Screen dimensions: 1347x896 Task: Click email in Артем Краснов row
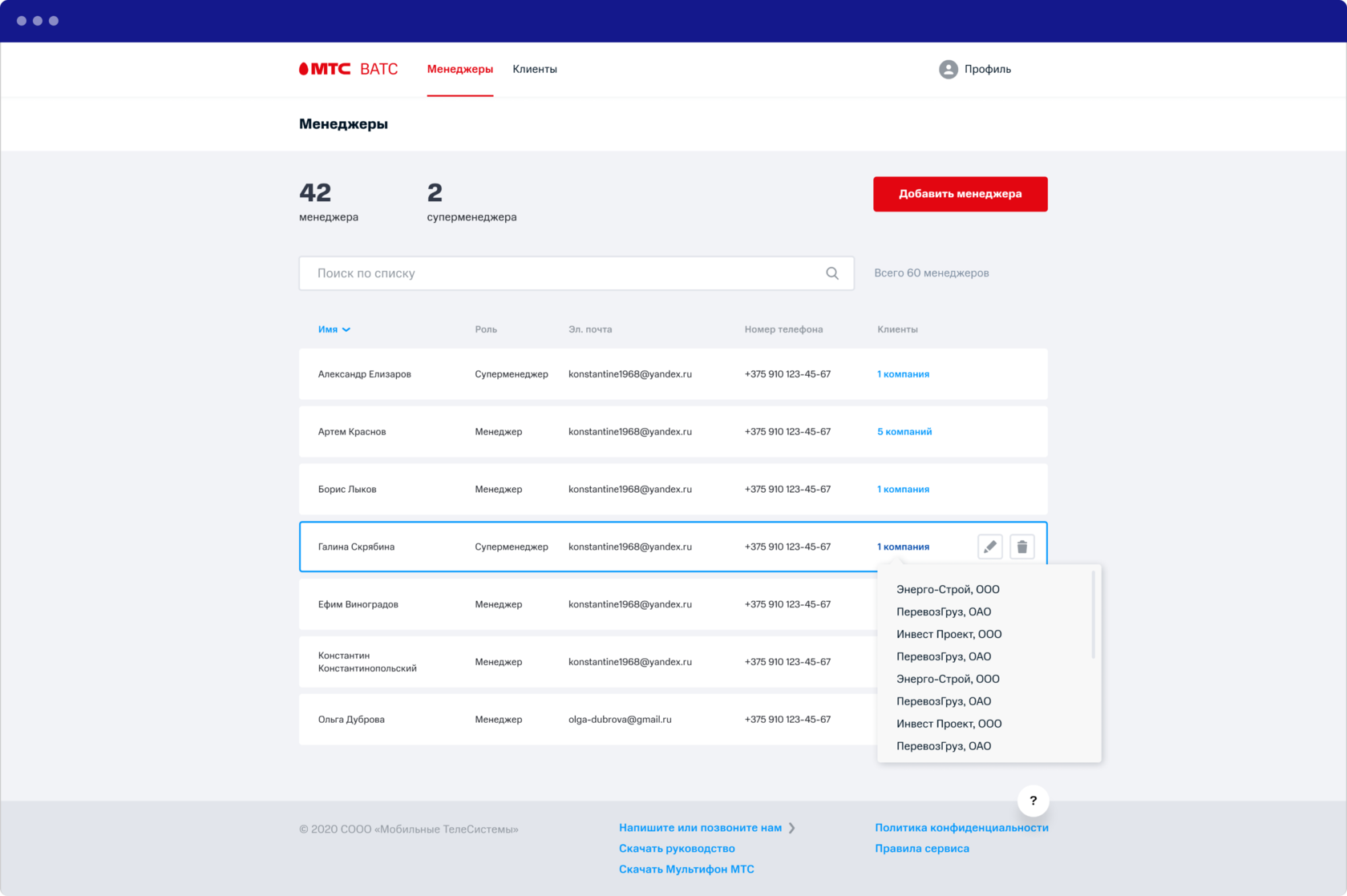point(630,432)
